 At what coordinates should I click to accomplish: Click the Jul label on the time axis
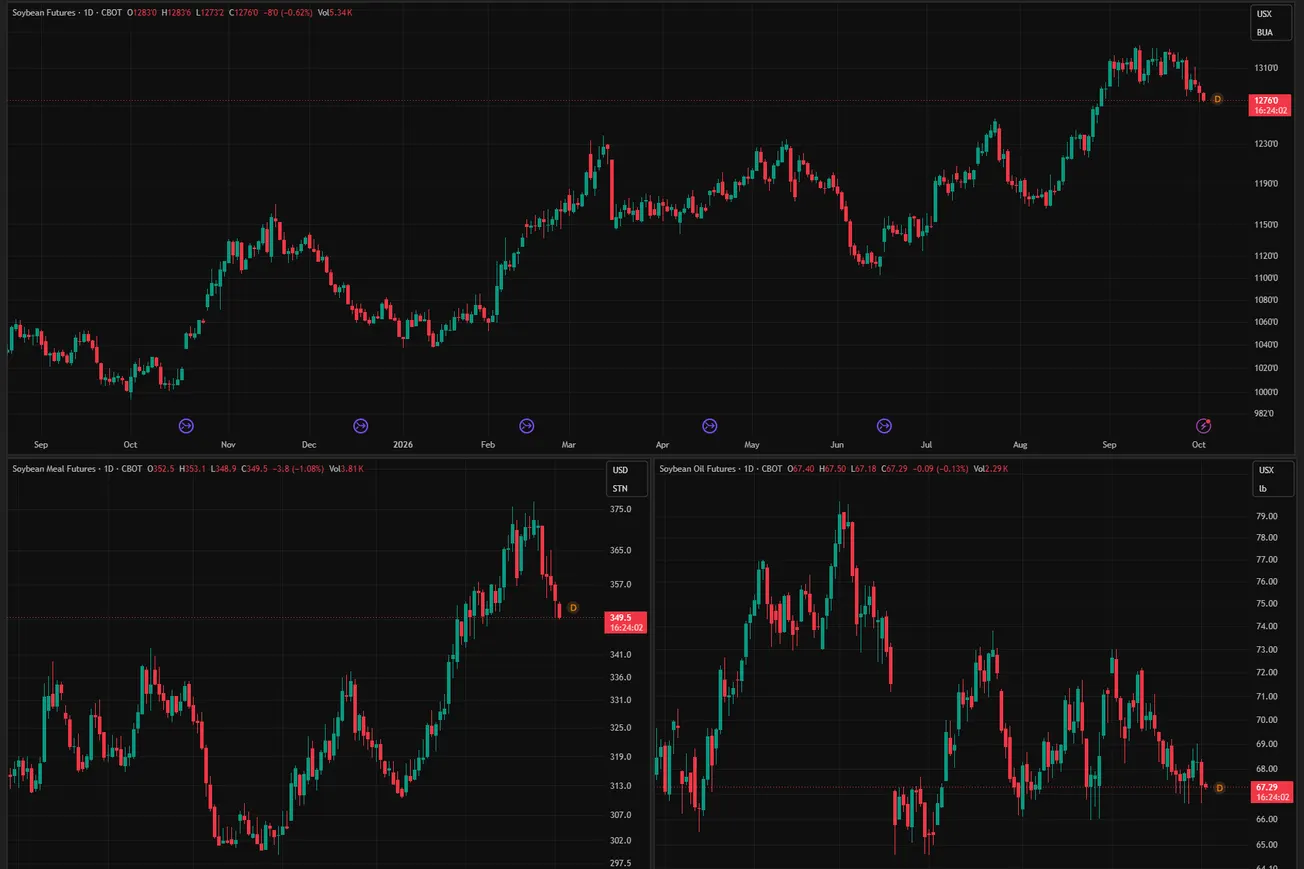click(x=927, y=444)
